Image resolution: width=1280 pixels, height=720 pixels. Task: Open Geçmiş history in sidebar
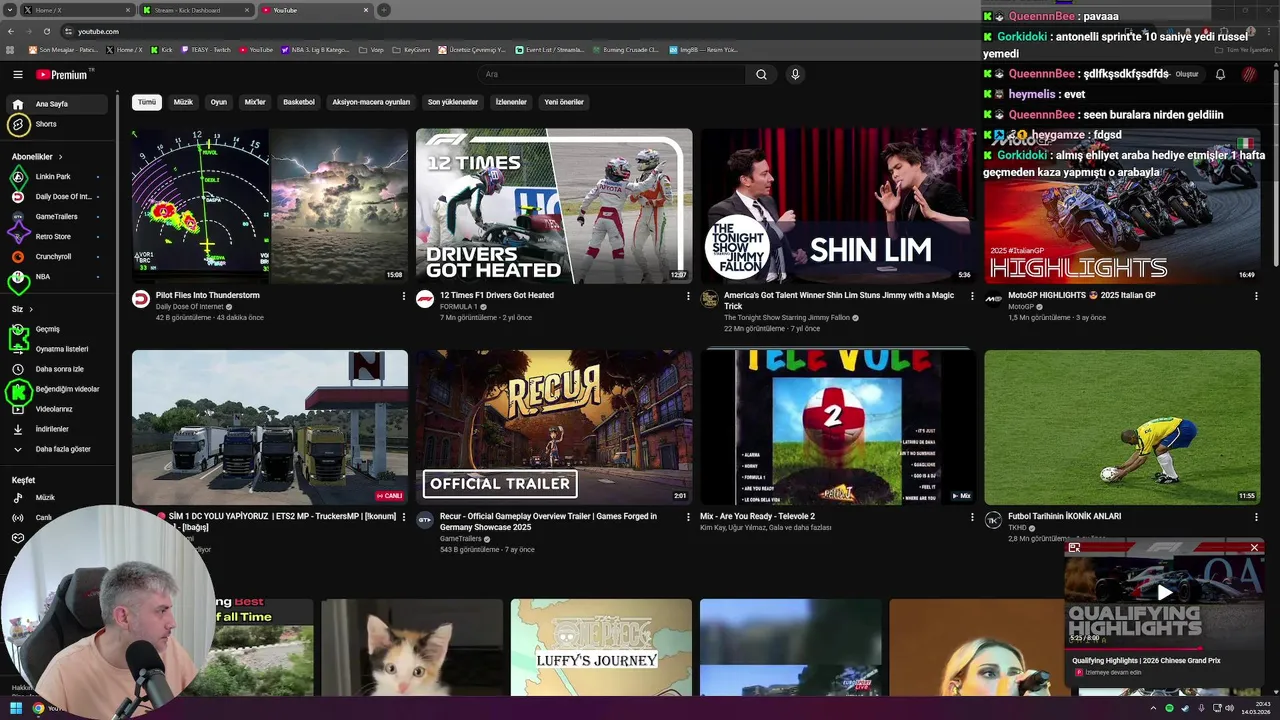pyautogui.click(x=55, y=329)
